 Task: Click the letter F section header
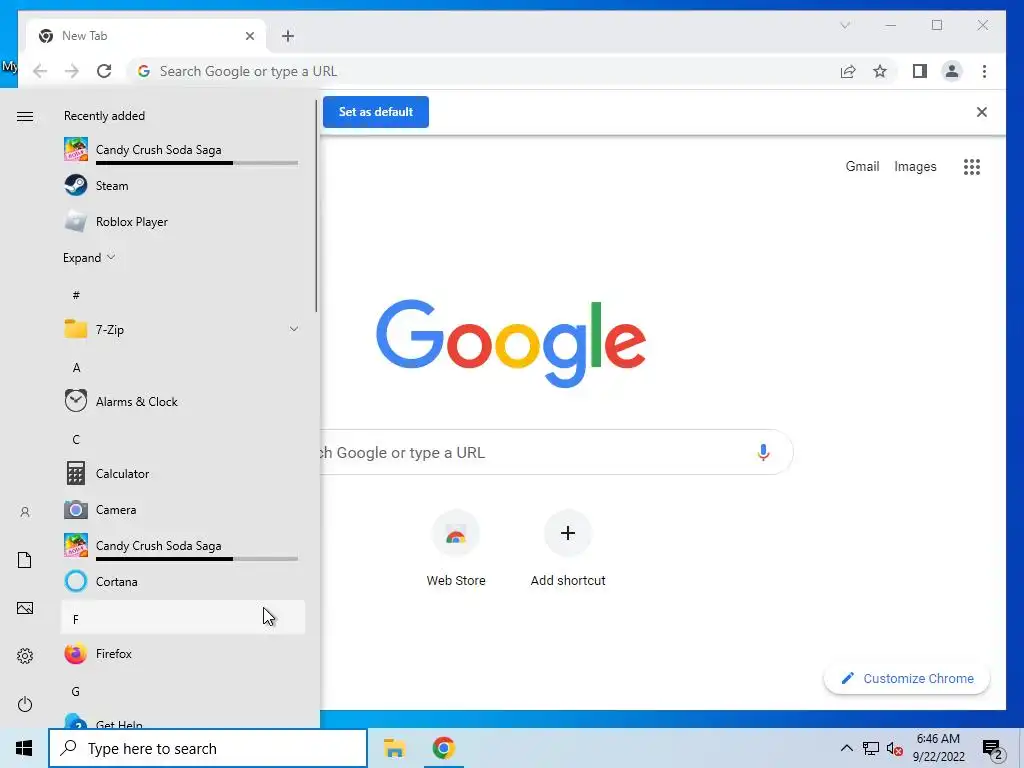183,618
